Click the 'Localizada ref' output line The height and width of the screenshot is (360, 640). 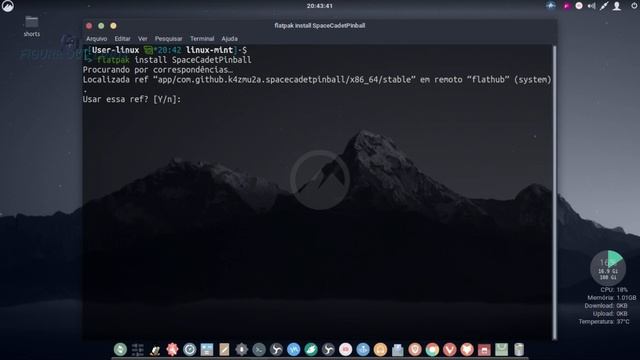(317, 80)
